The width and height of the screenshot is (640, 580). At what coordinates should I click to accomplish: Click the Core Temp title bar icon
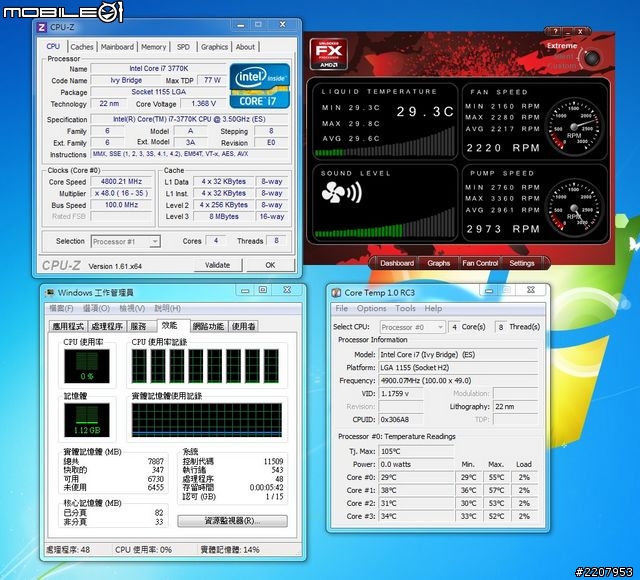pyautogui.click(x=336, y=293)
